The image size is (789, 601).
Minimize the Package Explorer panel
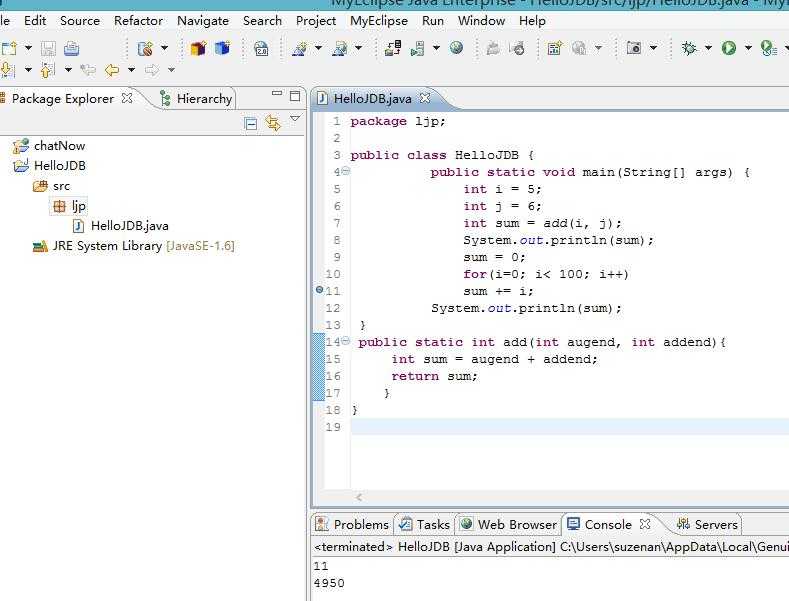[277, 94]
